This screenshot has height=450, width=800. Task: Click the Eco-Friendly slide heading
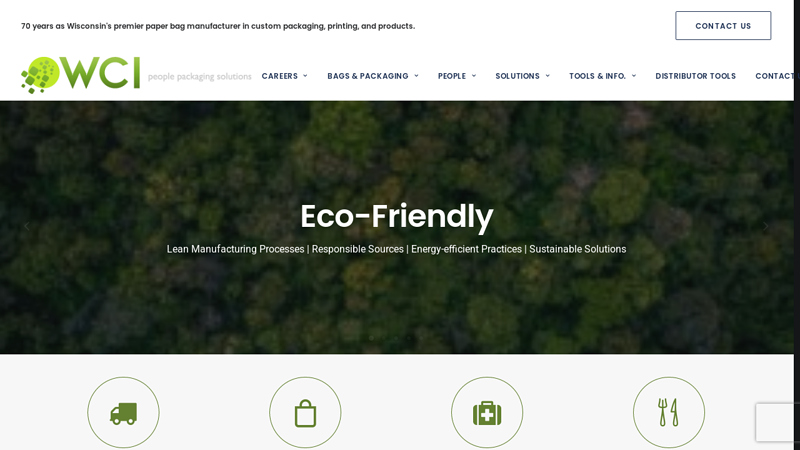(x=396, y=216)
